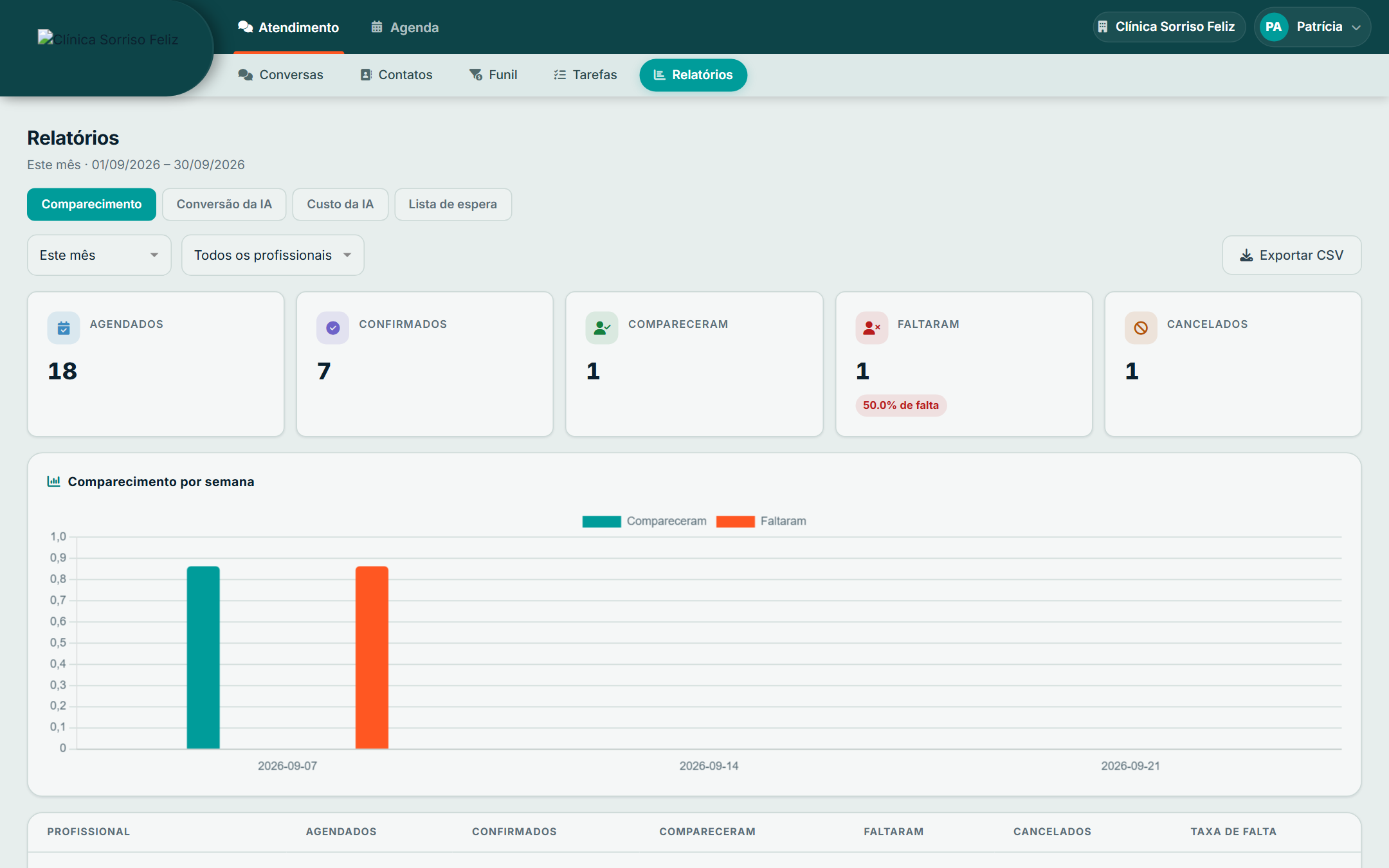Screen dimensions: 1389x868
Task: Click the Funil filter icon
Action: click(x=476, y=75)
